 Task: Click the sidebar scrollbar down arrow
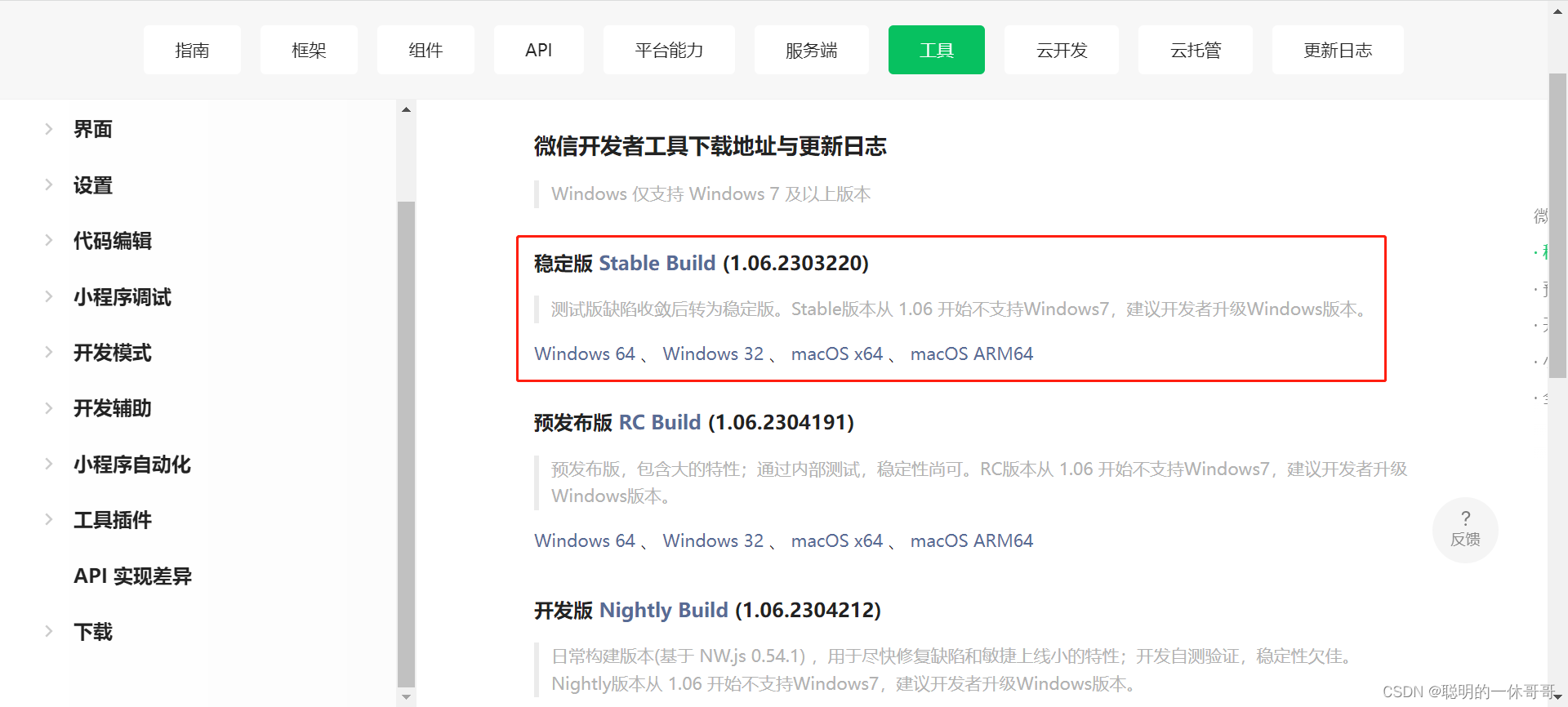point(406,697)
